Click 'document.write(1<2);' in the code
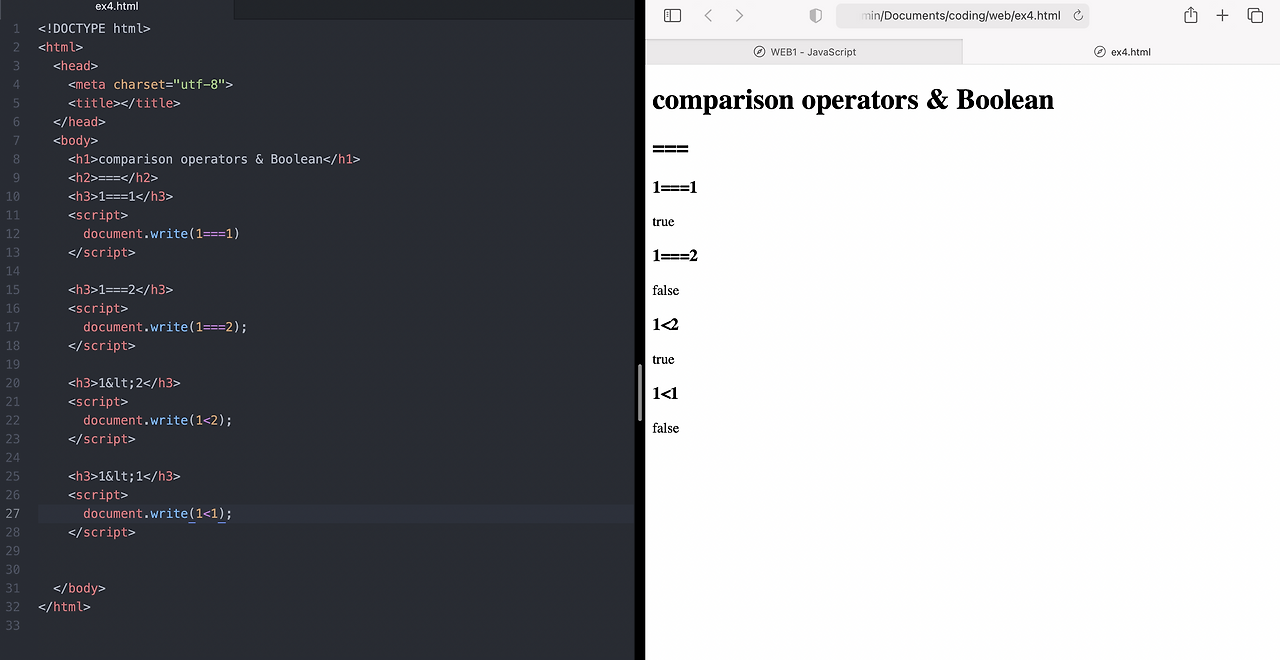This screenshot has height=660, width=1280. tap(157, 420)
